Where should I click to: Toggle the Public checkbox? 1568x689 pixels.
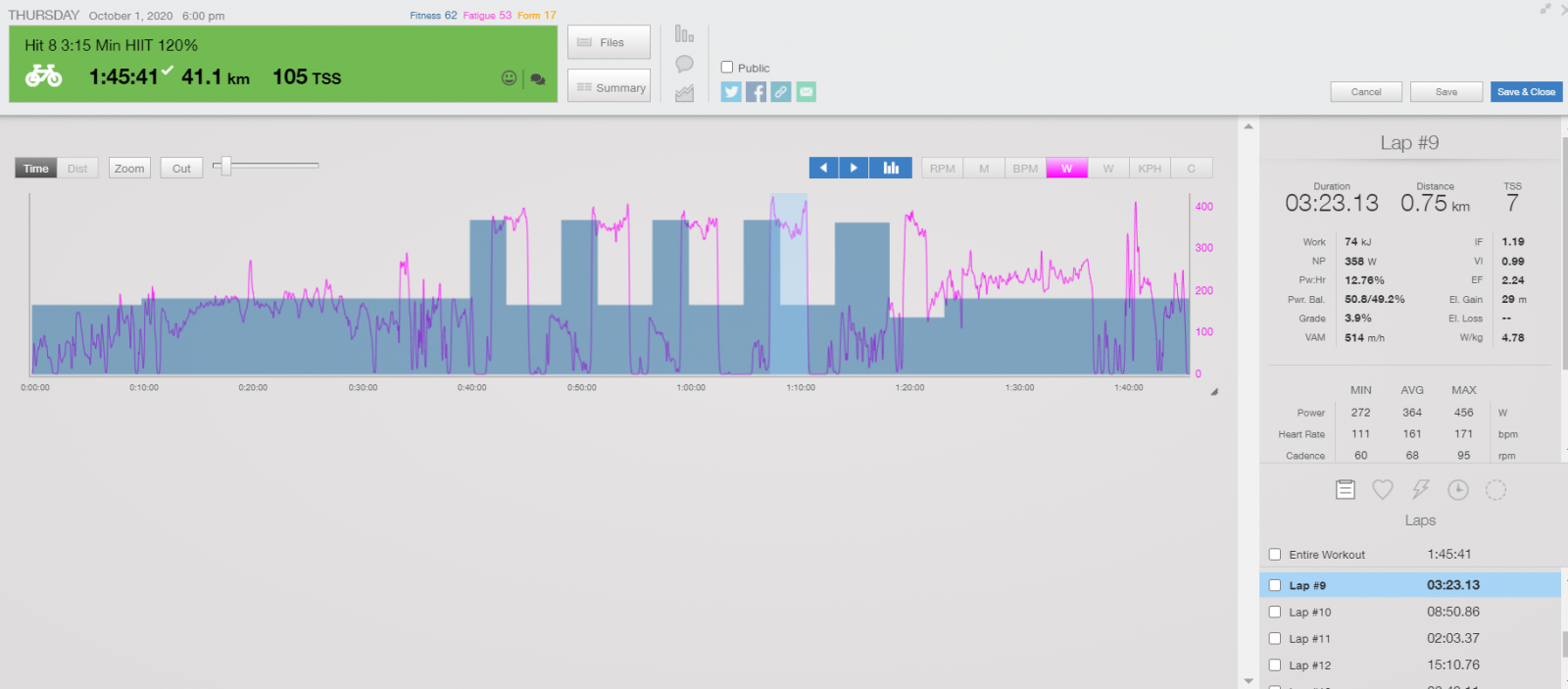tap(727, 68)
